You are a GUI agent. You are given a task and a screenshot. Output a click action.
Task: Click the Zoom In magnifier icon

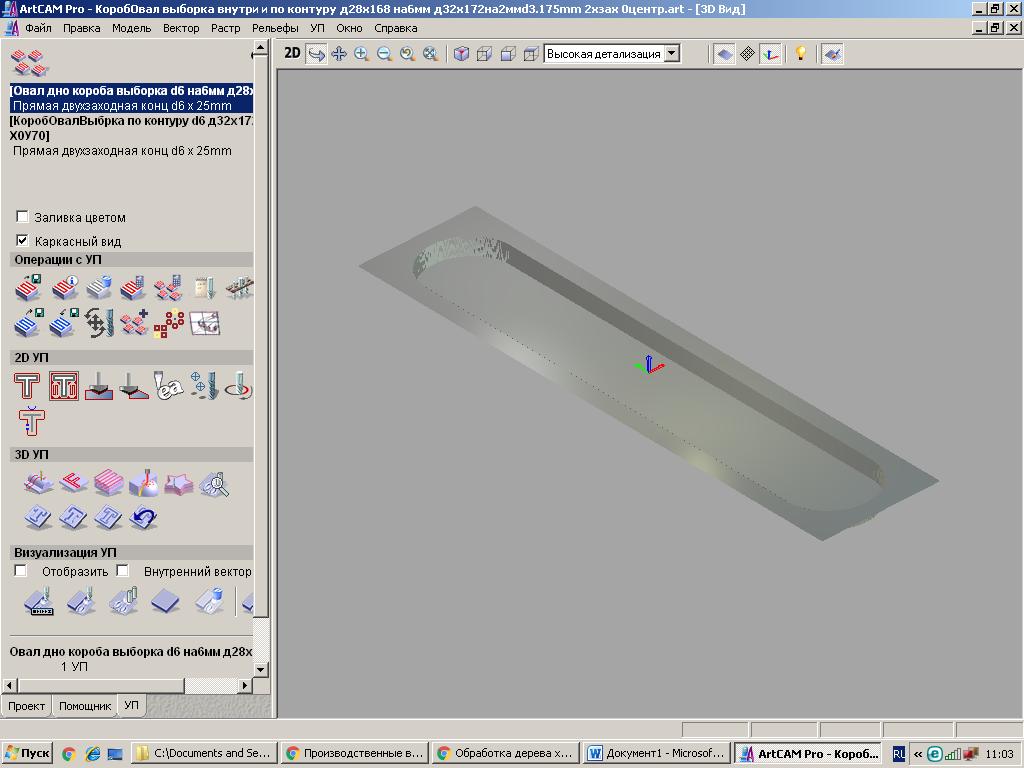361,54
